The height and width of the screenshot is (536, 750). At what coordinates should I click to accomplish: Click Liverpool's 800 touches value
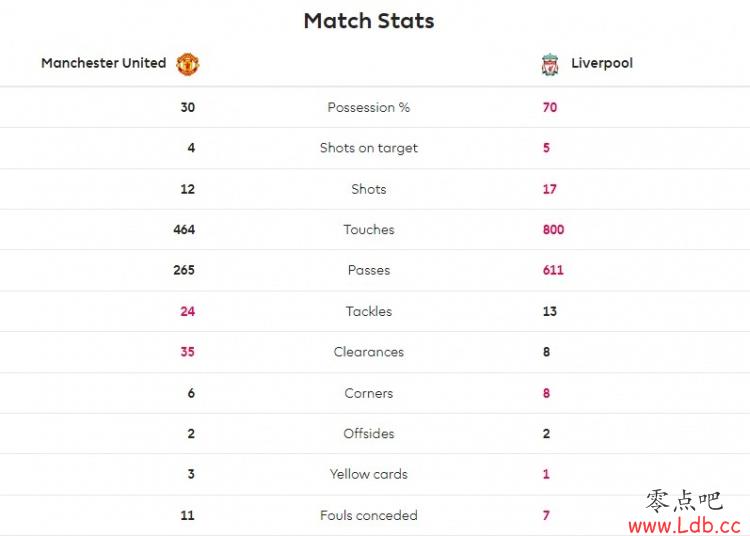pyautogui.click(x=553, y=230)
